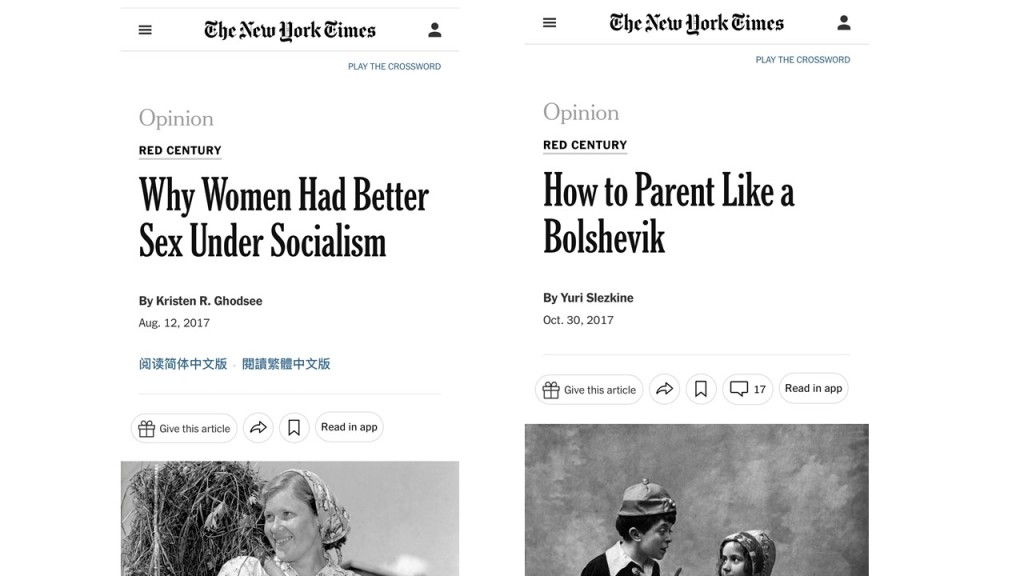Open account profile icon on right page
The image size is (1024, 576).
pos(844,23)
